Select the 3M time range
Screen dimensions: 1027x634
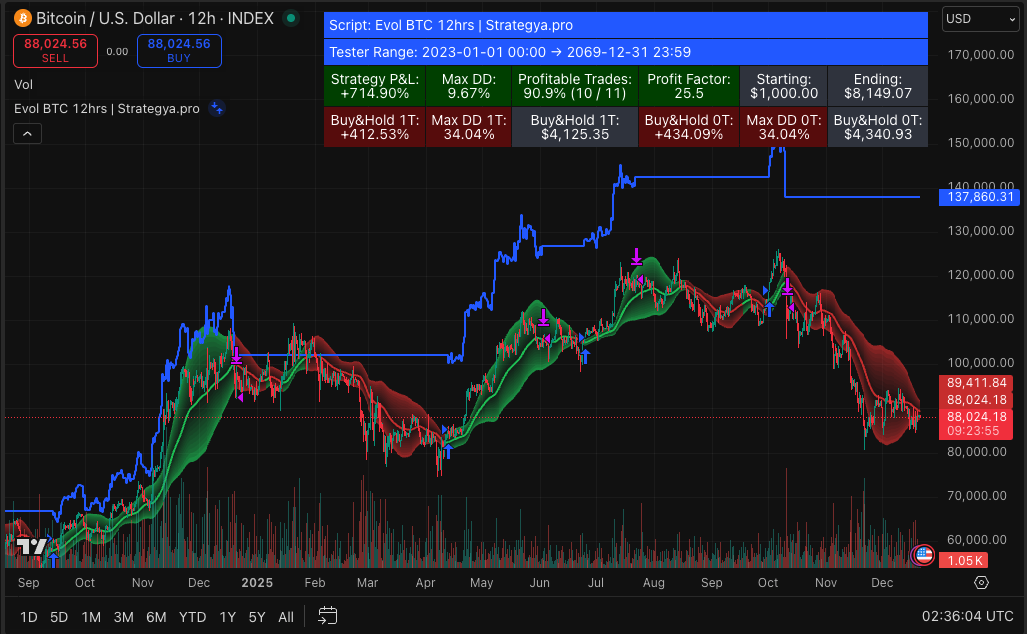pos(123,617)
